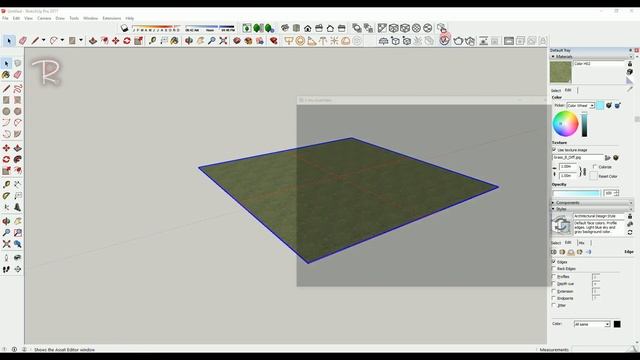
Task: Enable the Depth cue checkbox
Action: [x=554, y=284]
